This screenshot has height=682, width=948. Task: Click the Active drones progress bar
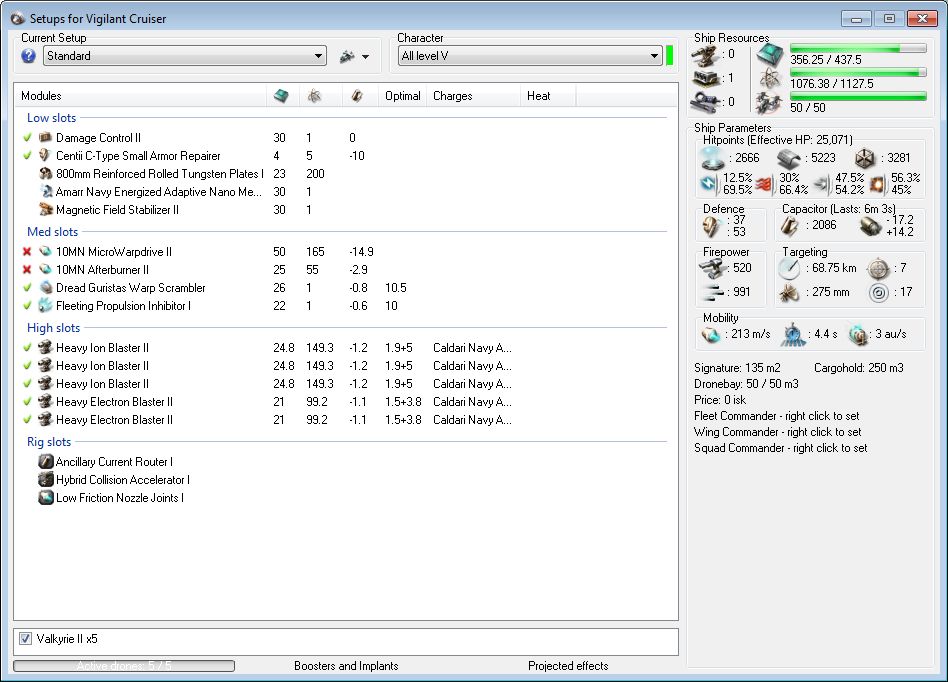(x=124, y=666)
